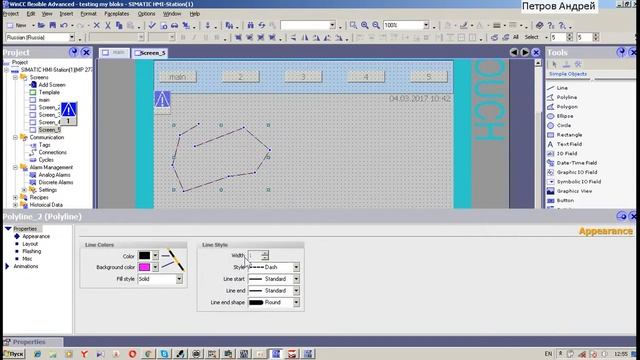Select Analog Alarms in project tree
640x360 pixels.
[x=54, y=175]
